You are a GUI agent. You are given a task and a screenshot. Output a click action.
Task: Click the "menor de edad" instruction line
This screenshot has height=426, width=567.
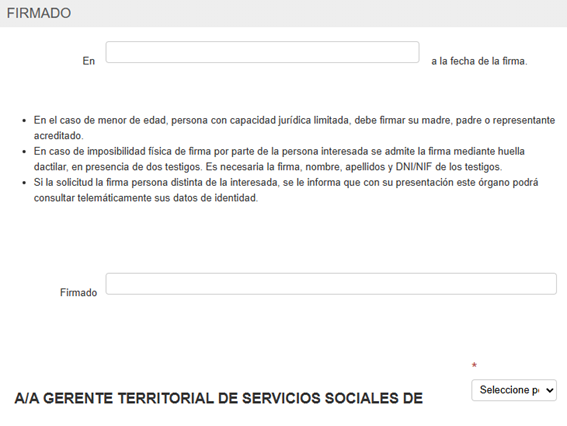294,120
